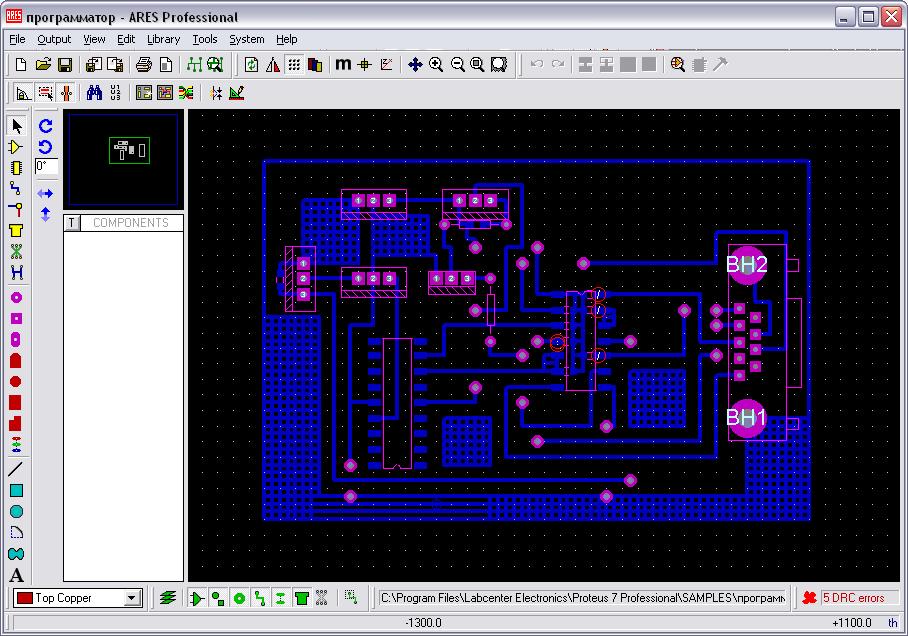Click the Save Layout disk icon
The width and height of the screenshot is (908, 636).
pos(65,64)
